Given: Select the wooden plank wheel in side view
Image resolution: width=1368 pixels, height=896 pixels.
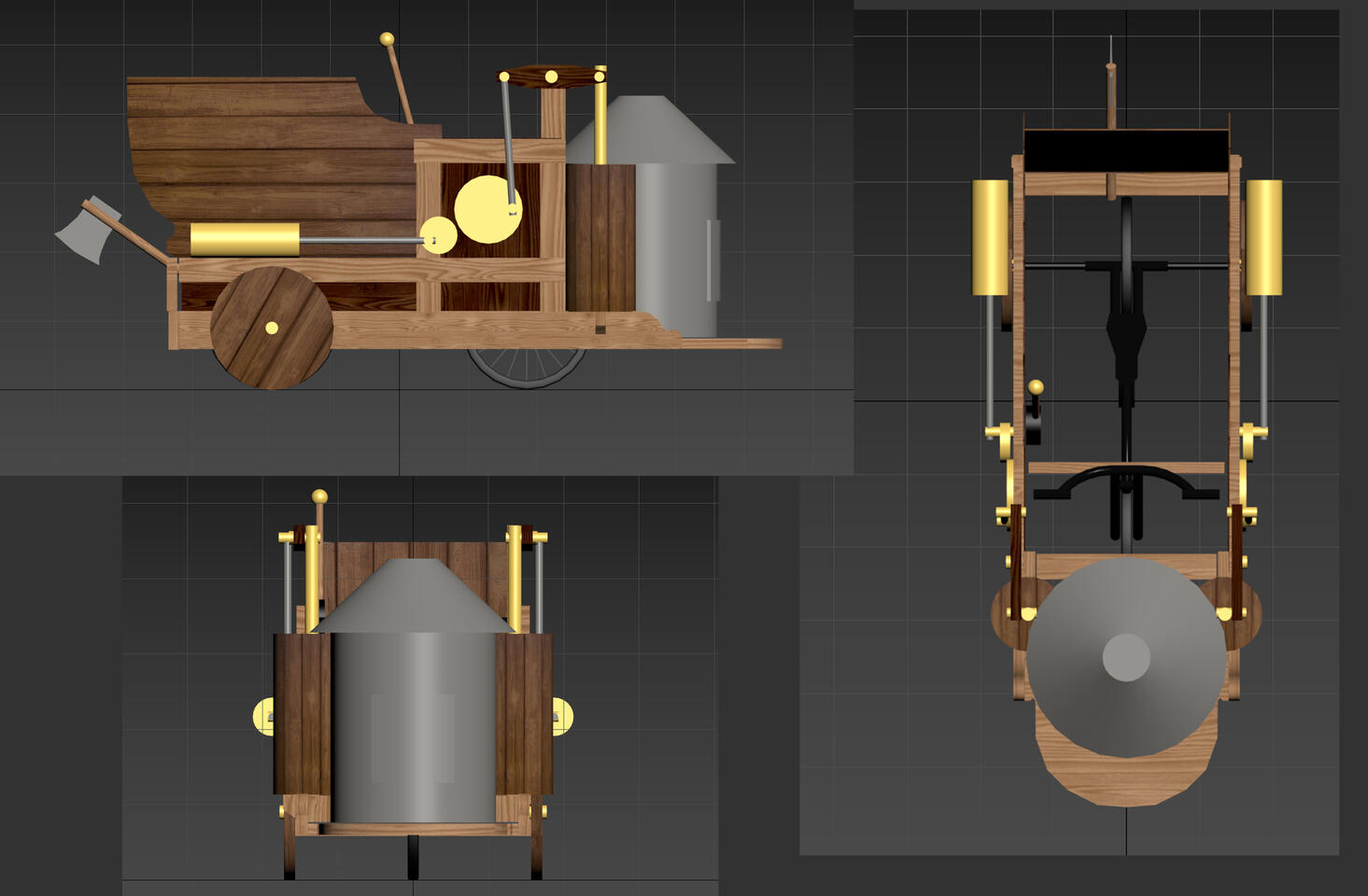Looking at the screenshot, I should click(272, 328).
